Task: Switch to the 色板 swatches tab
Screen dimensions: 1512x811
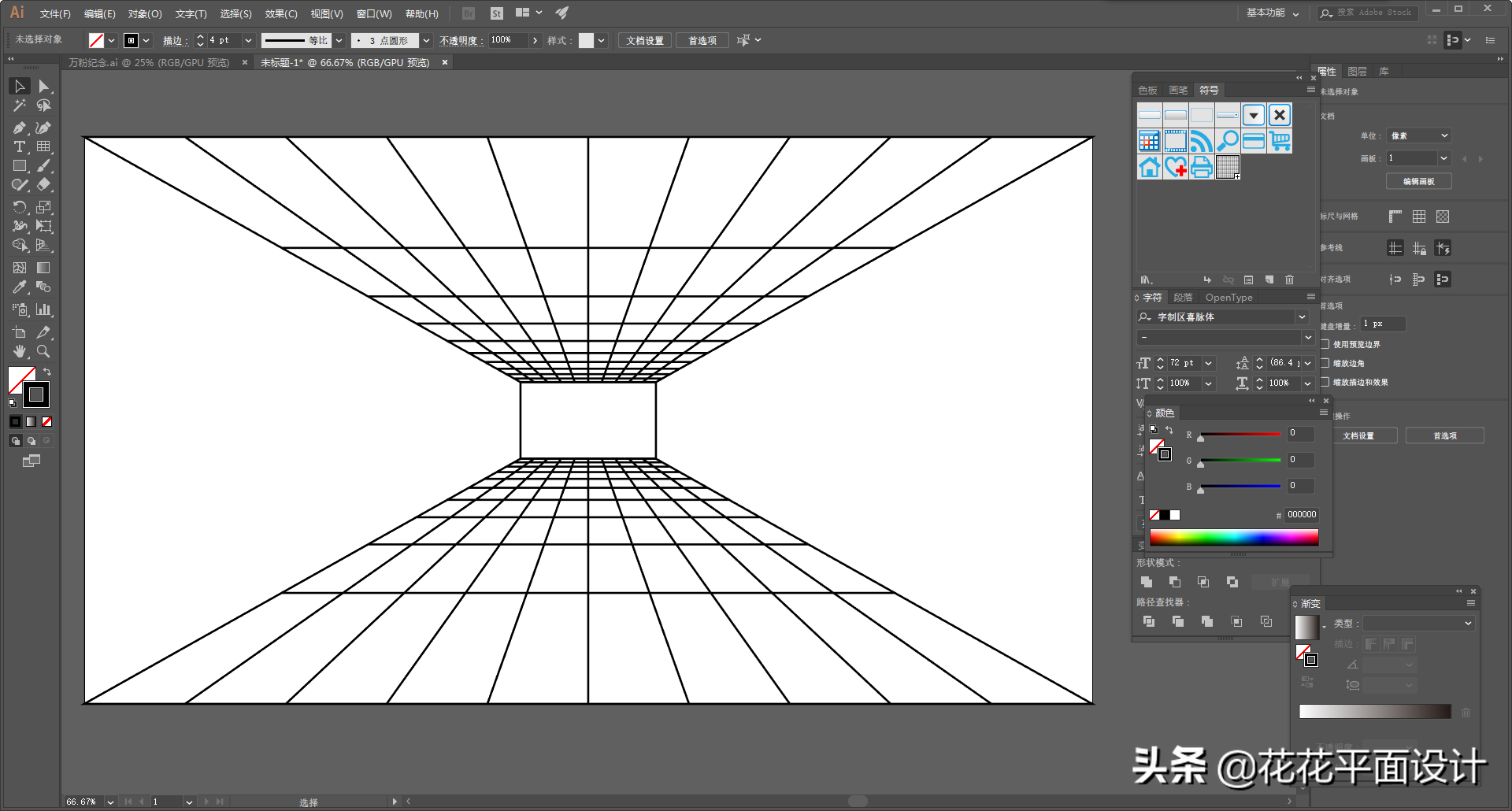Action: (1147, 91)
